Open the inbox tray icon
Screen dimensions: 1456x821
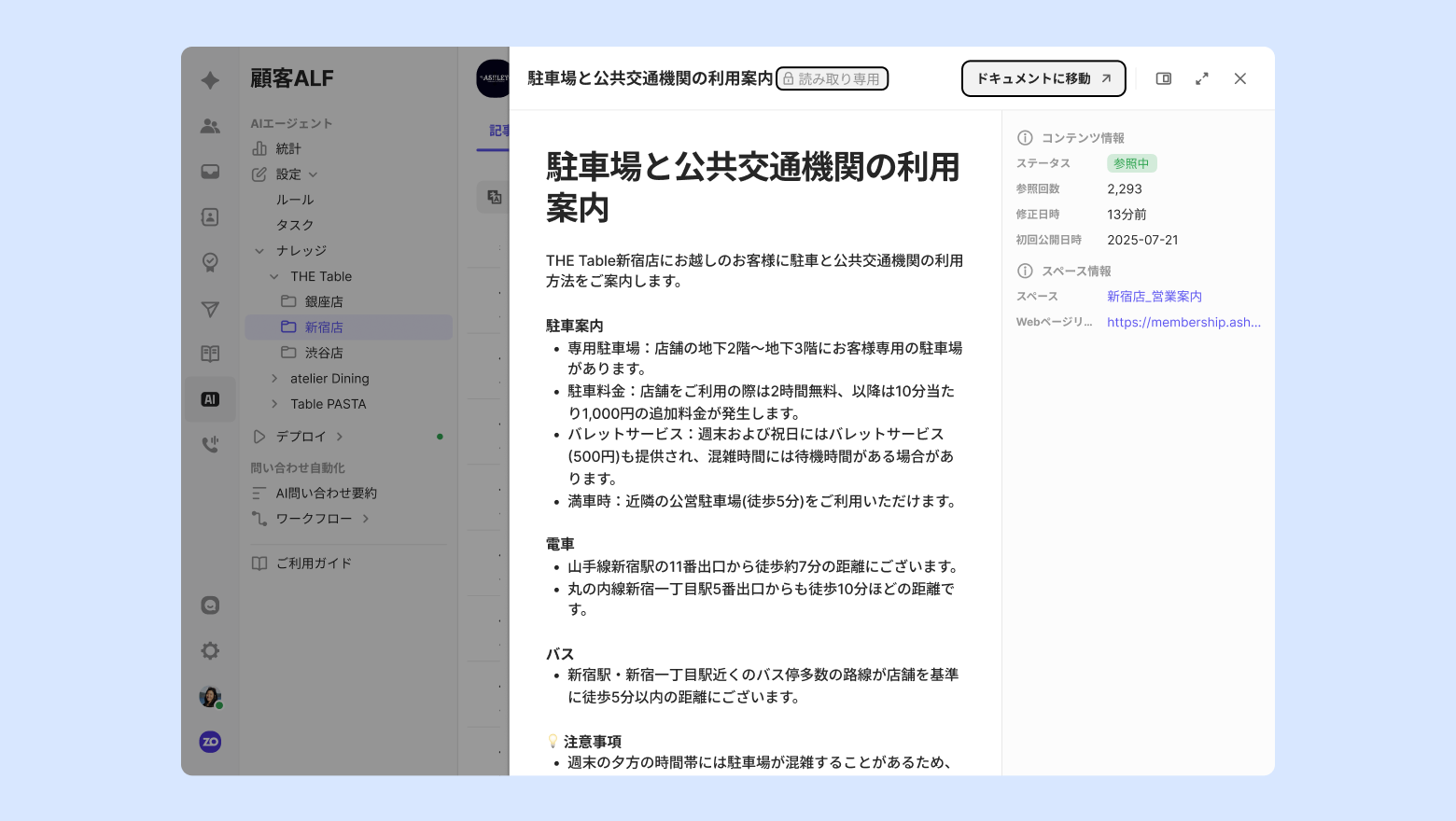210,172
